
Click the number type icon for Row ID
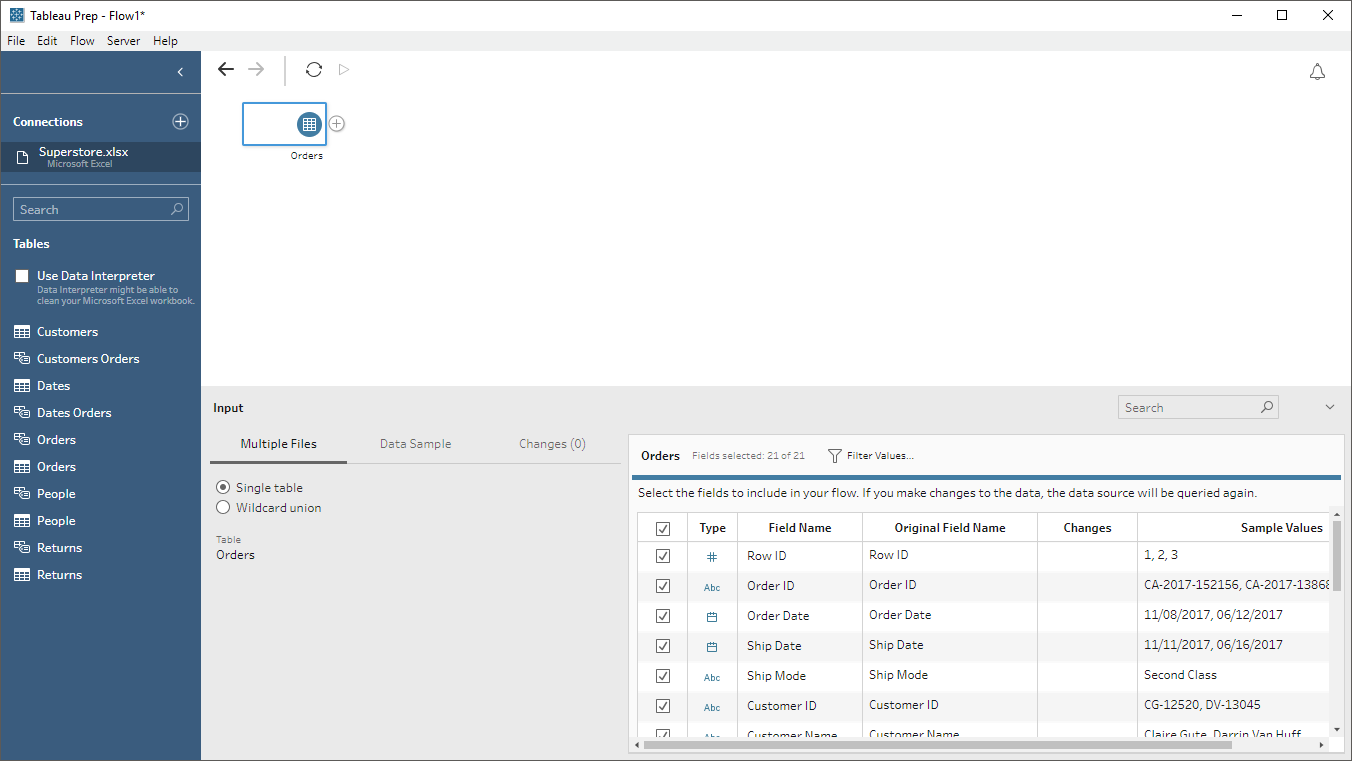point(712,557)
